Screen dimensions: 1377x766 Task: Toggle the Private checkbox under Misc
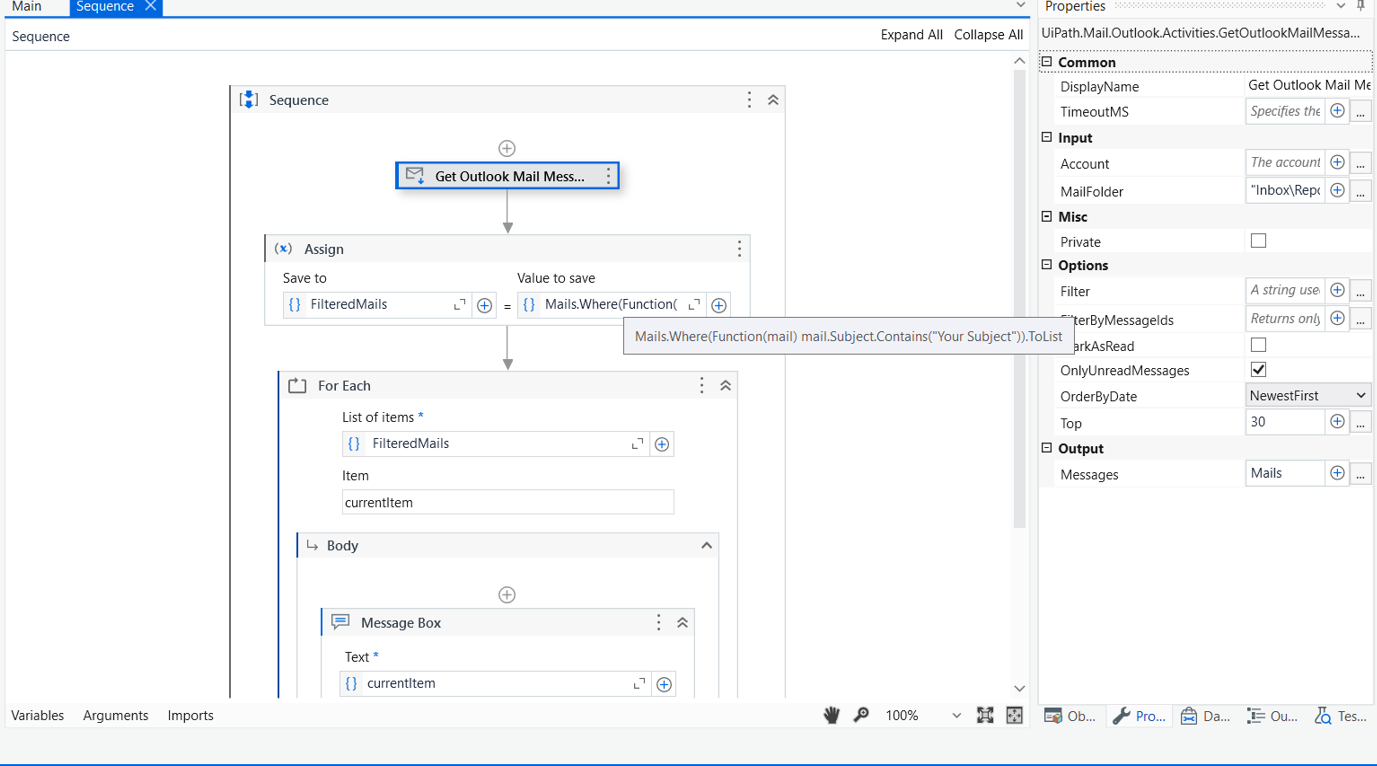1258,240
